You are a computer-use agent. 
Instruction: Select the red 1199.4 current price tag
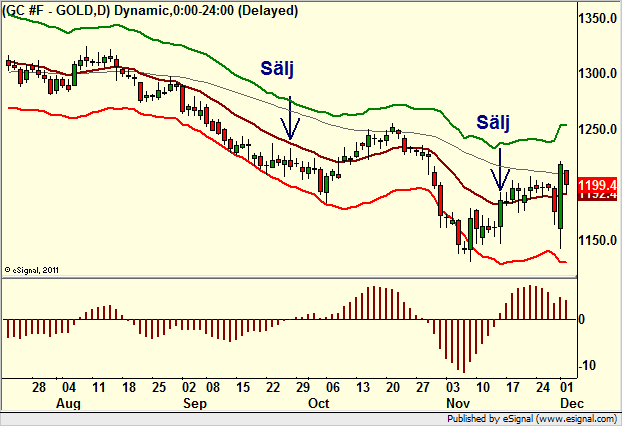coord(597,185)
